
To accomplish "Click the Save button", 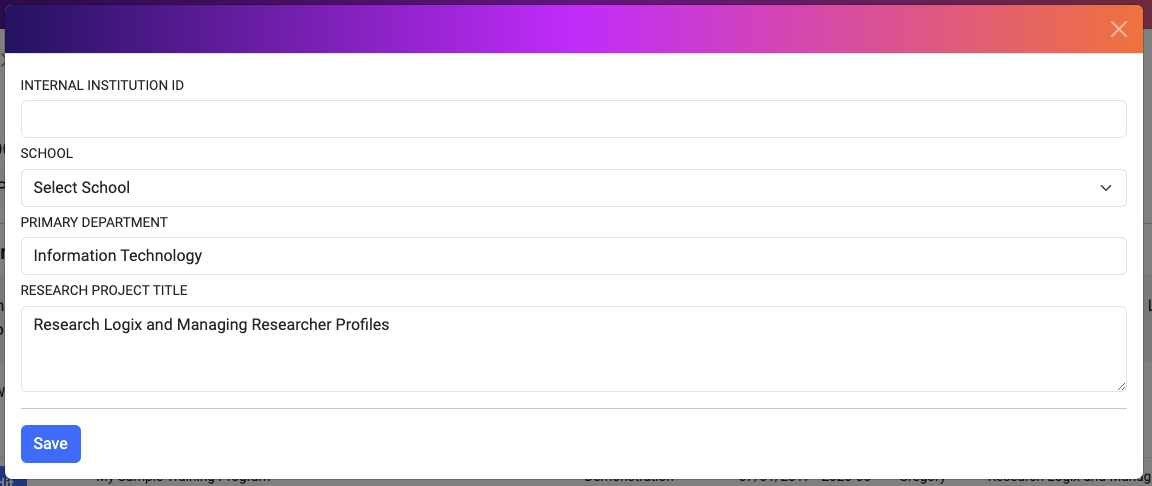I will pos(51,443).
